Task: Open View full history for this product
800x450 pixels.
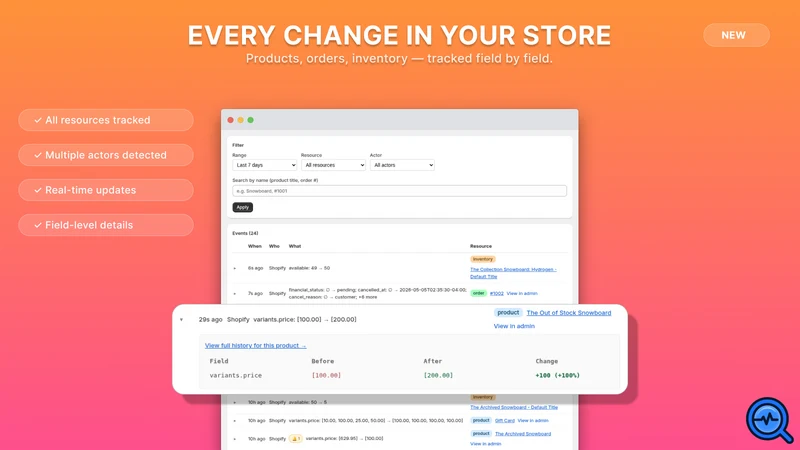Action: tap(256, 345)
